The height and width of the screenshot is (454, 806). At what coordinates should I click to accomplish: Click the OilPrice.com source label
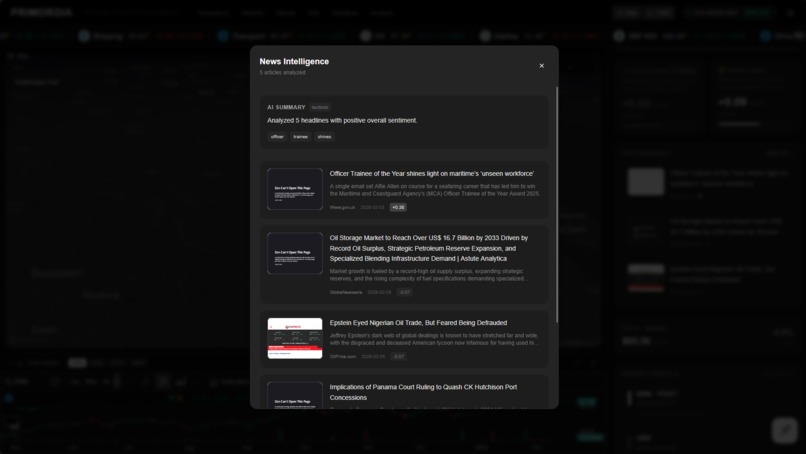(343, 356)
